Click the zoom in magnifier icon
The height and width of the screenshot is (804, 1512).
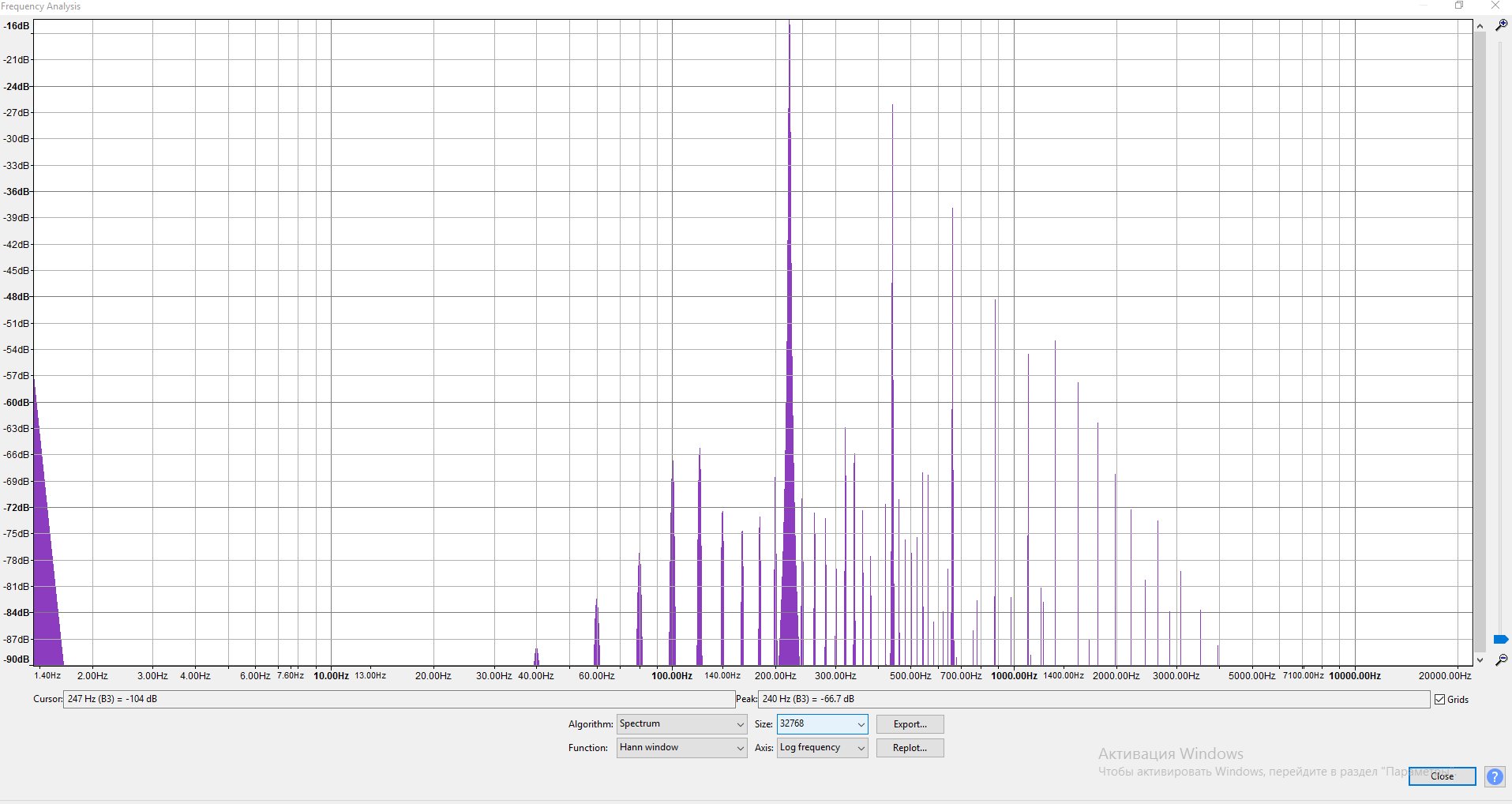[1501, 25]
